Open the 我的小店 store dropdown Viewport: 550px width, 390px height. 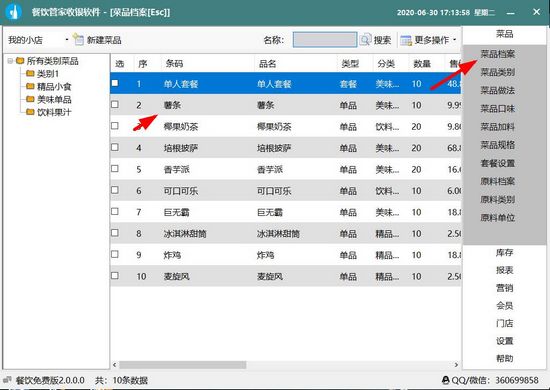coord(67,40)
